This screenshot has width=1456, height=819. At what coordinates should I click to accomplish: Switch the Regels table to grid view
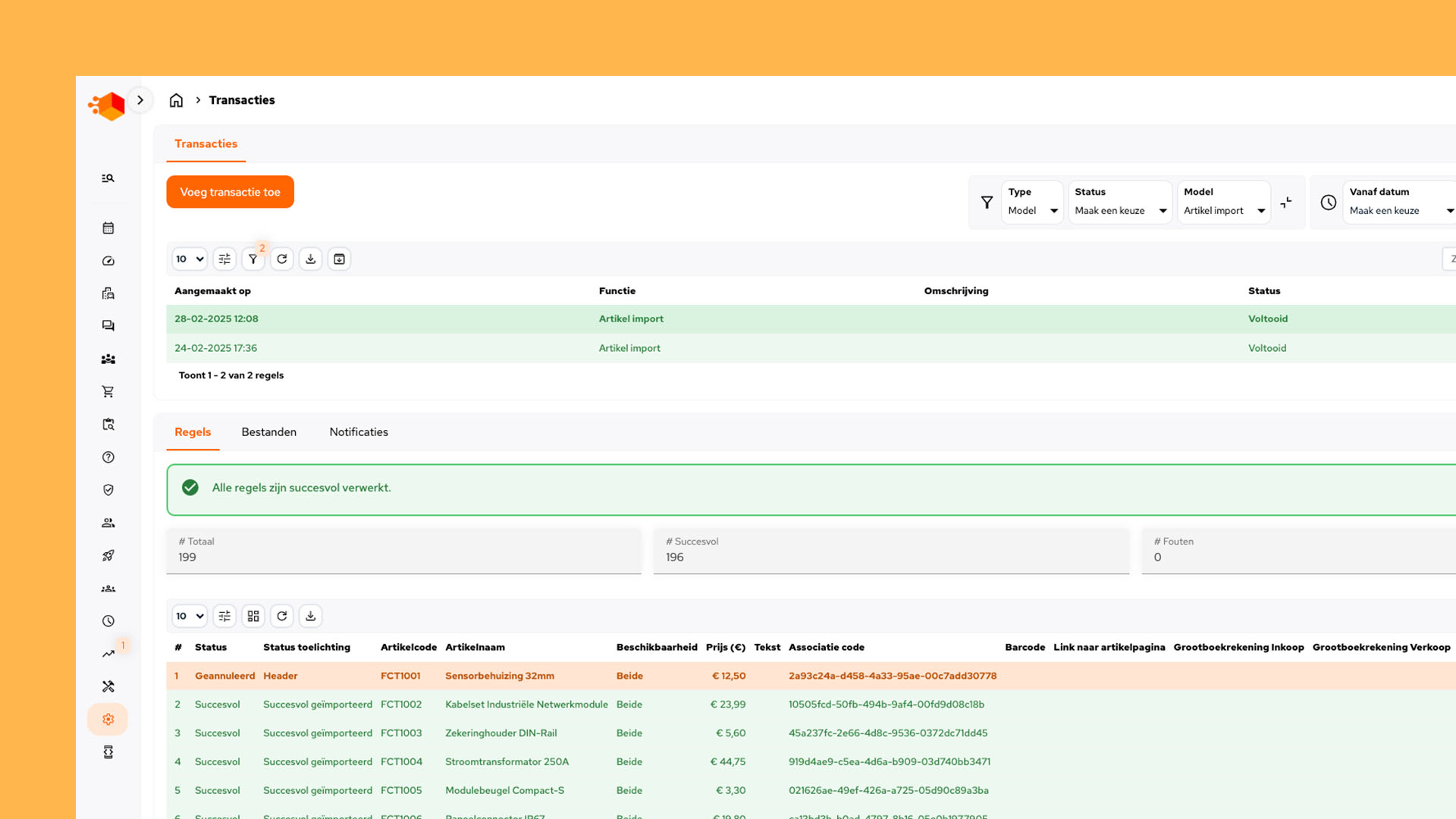tap(253, 616)
